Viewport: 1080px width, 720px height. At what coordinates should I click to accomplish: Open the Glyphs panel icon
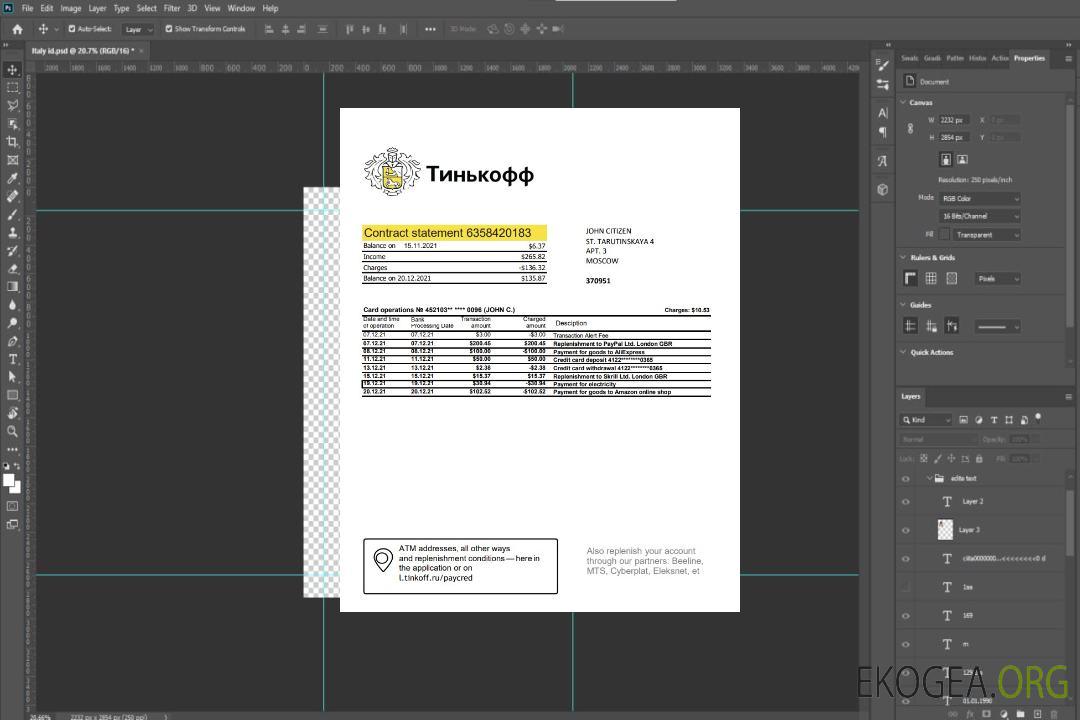(883, 161)
